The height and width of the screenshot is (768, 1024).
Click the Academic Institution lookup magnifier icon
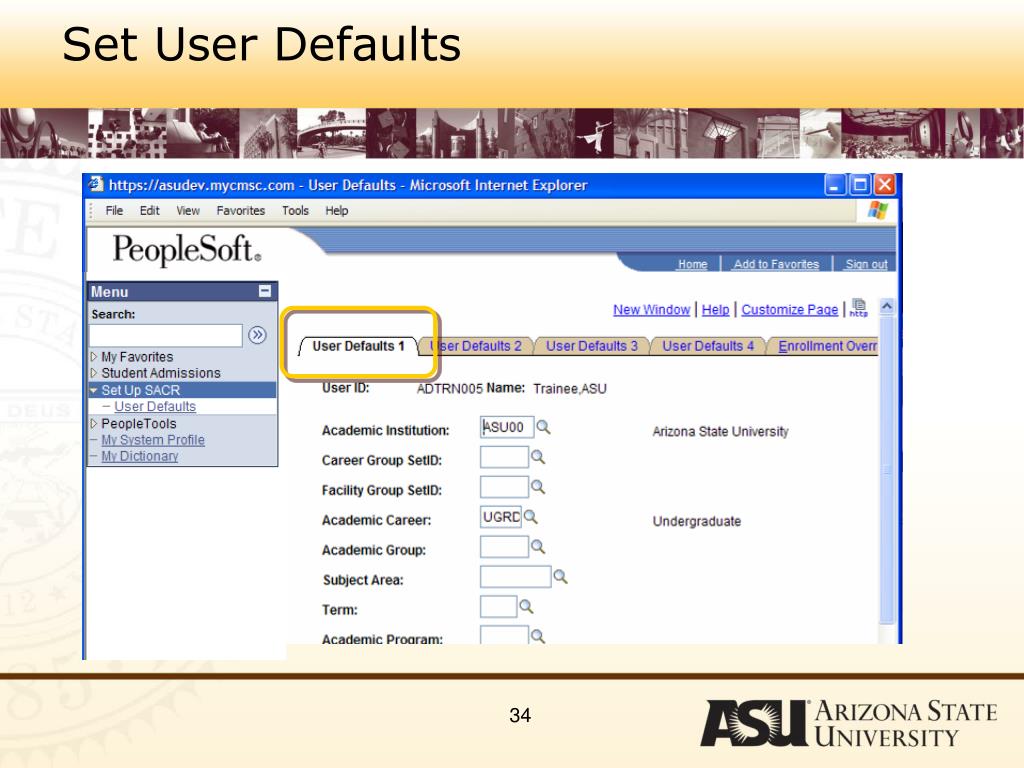(543, 428)
